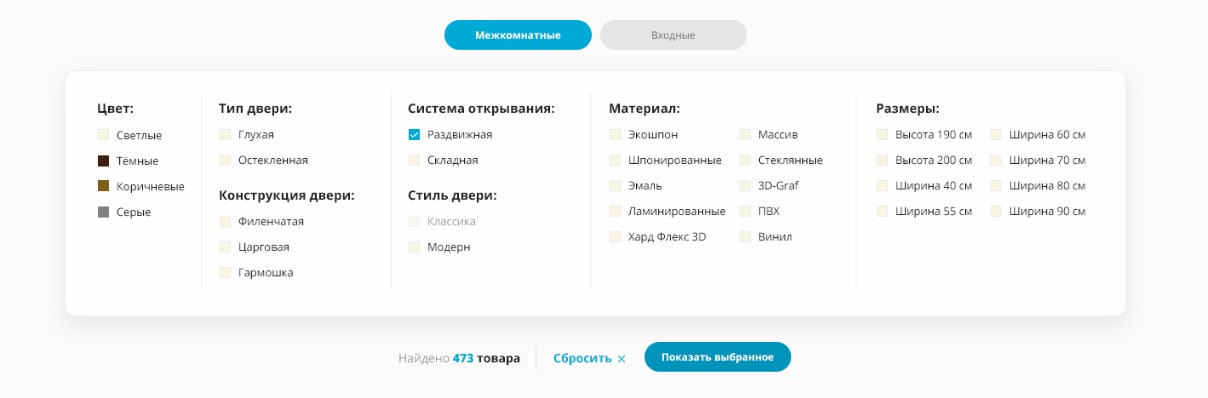Click the Стиль двери: heading

point(452,195)
